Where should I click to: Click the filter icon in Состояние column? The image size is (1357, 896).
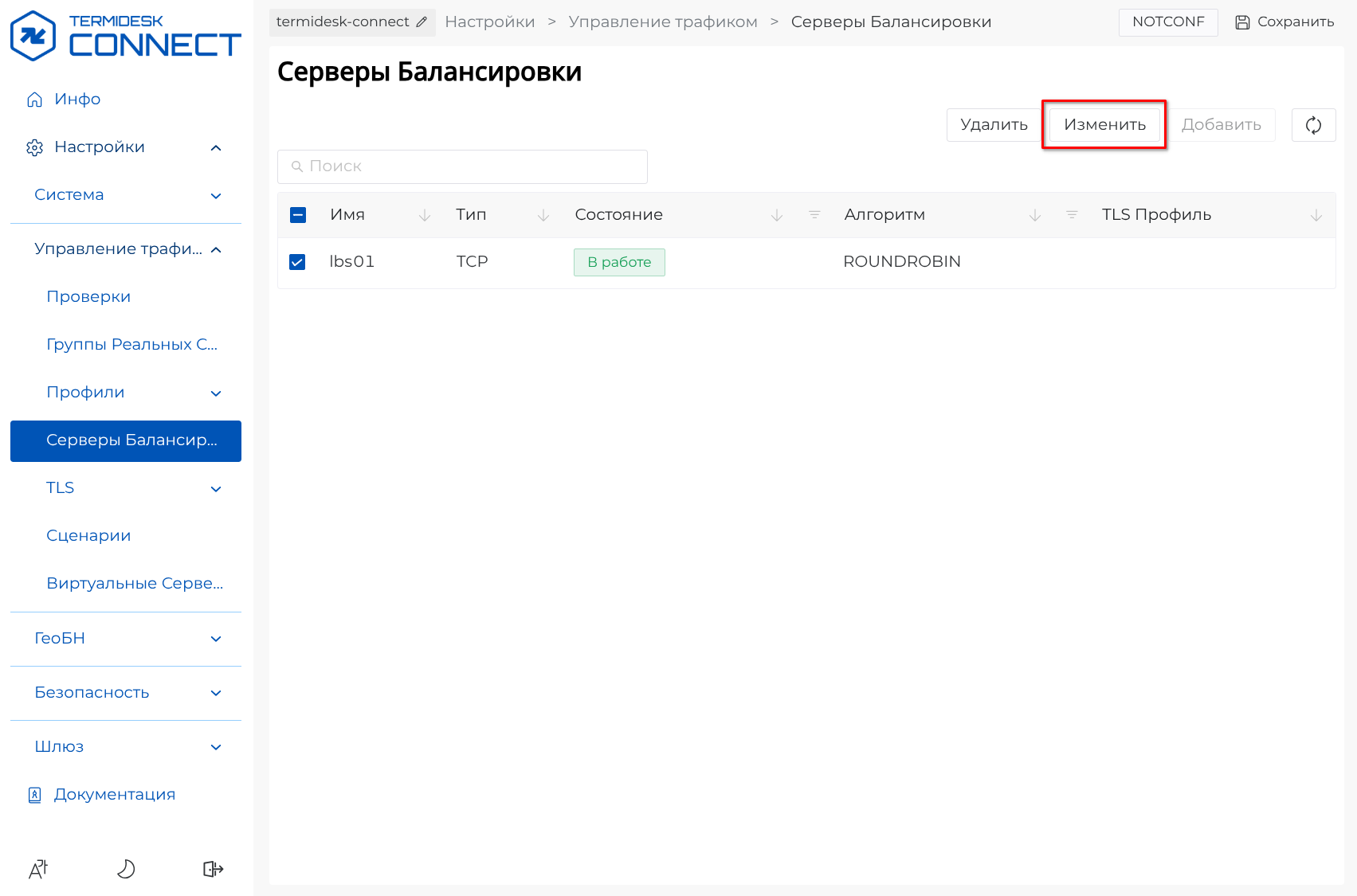click(x=814, y=215)
